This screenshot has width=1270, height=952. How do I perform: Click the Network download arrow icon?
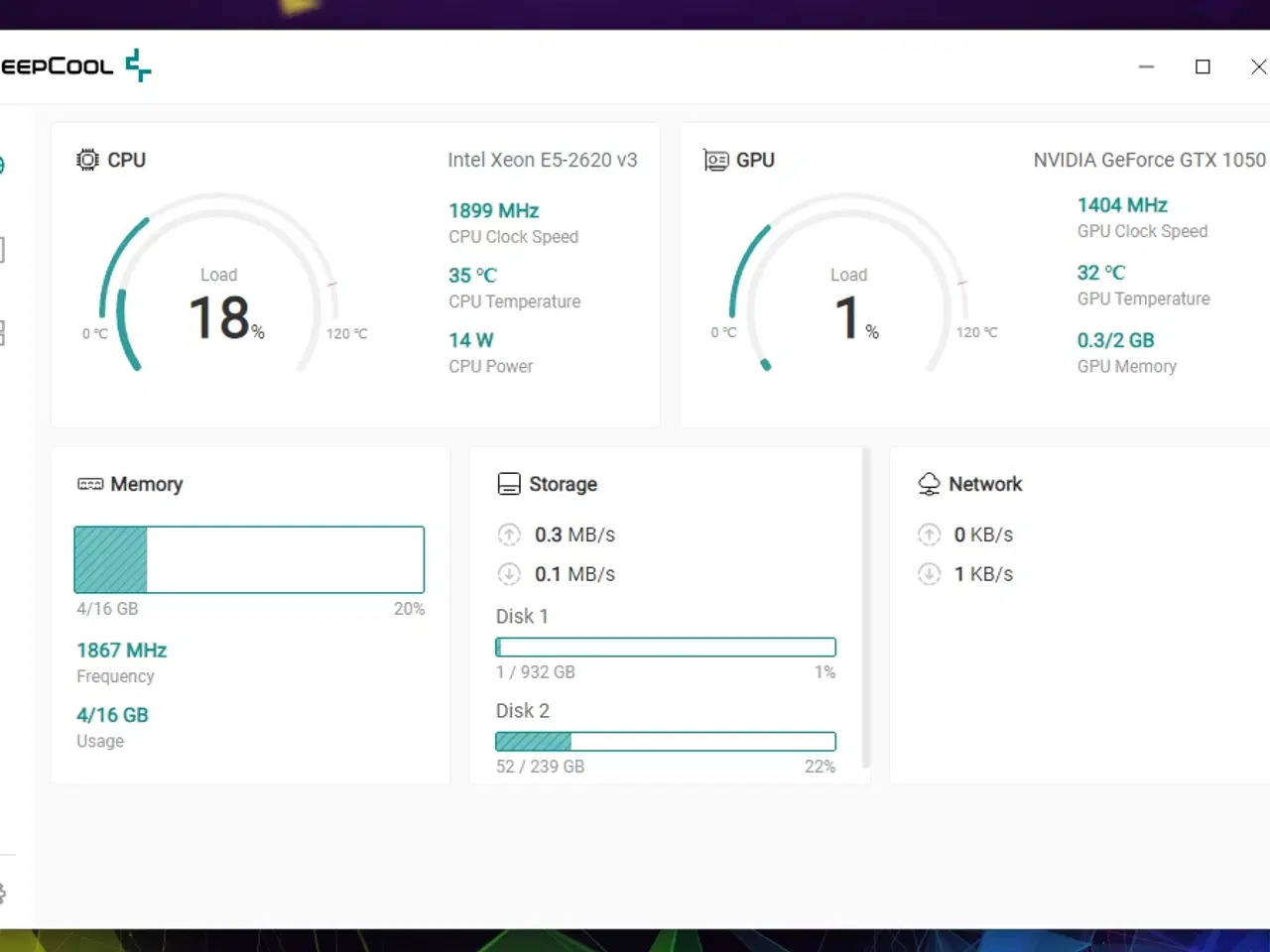[929, 574]
